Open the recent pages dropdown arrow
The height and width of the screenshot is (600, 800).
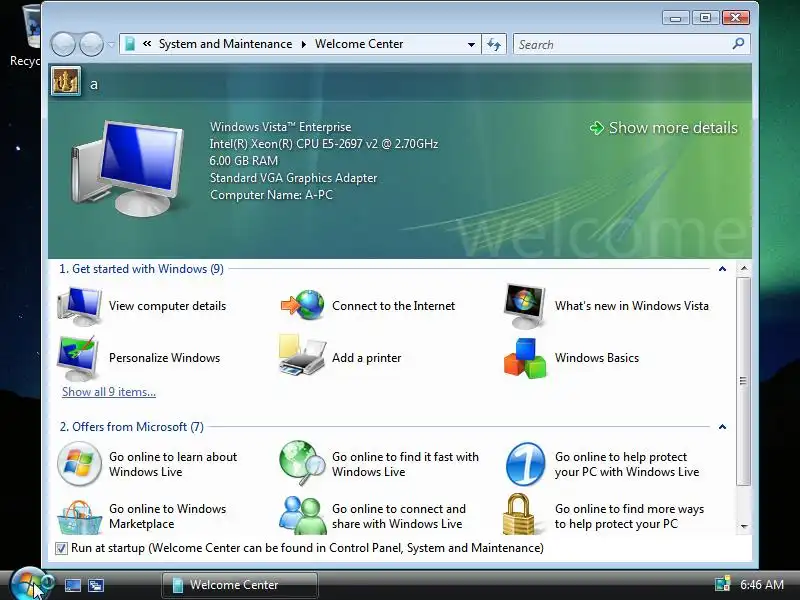tap(111, 44)
